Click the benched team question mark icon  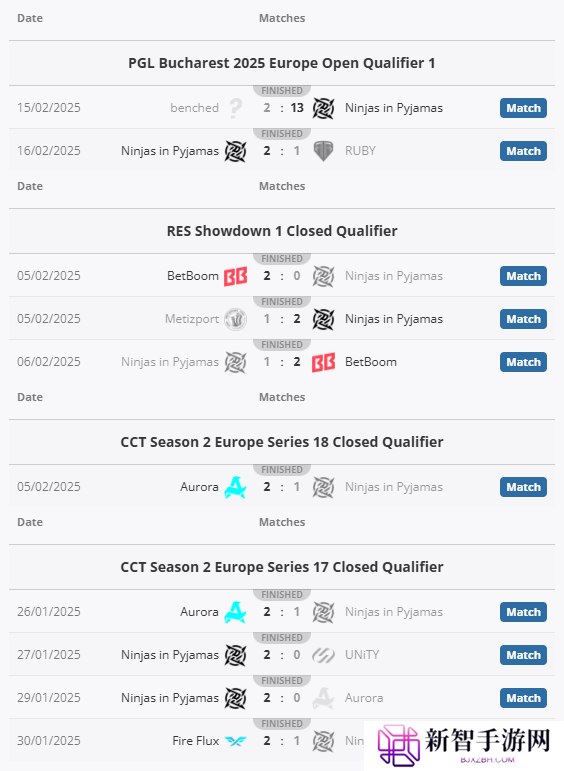coord(236,108)
